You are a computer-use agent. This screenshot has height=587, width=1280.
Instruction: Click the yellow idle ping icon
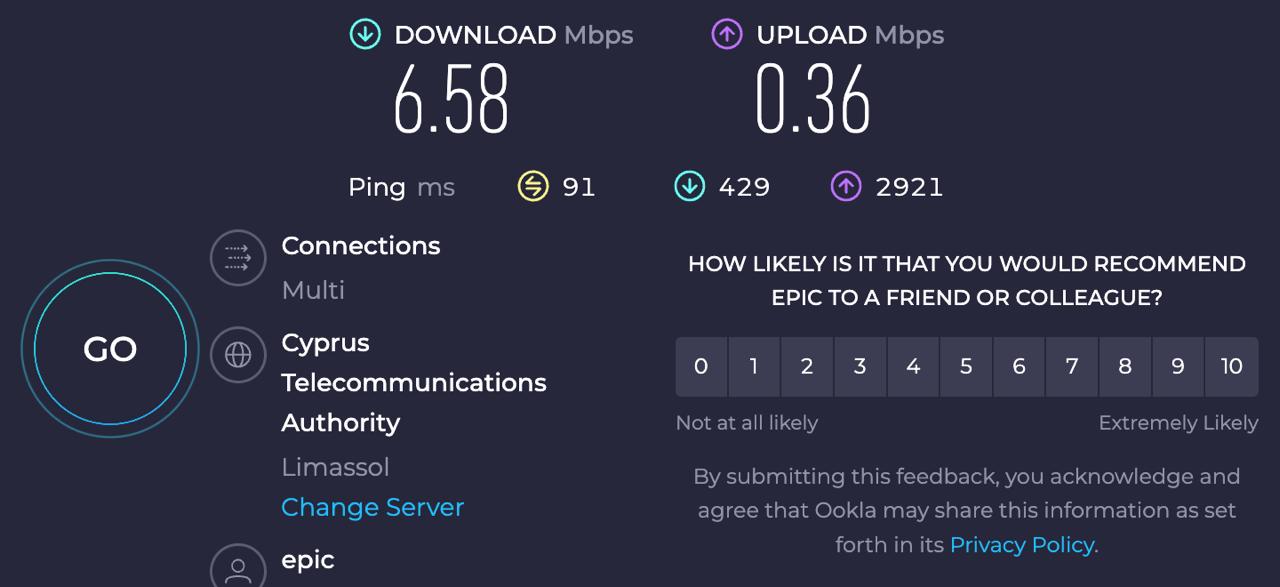click(x=533, y=186)
